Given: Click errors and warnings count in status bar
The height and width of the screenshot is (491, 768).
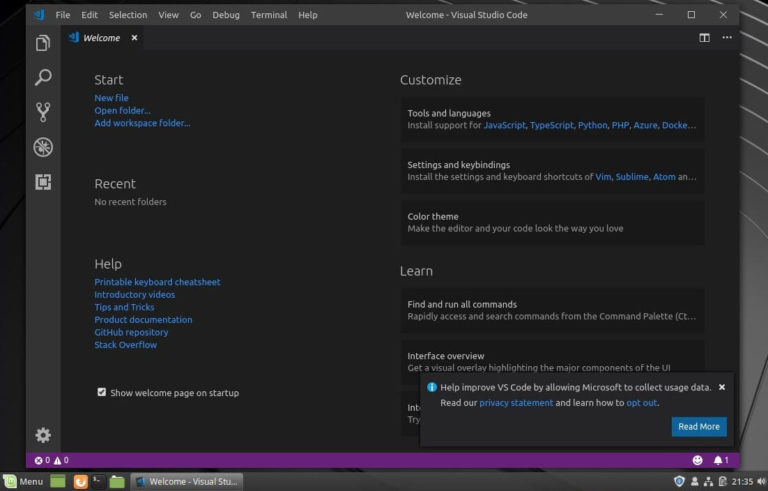Looking at the screenshot, I should coord(52,460).
